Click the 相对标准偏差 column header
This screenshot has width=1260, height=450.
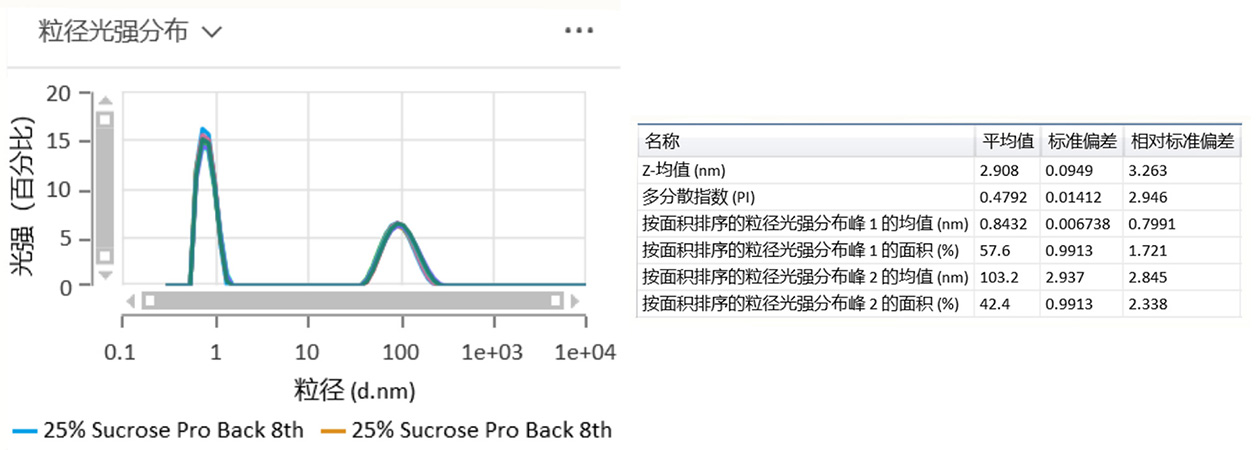[x=1180, y=141]
